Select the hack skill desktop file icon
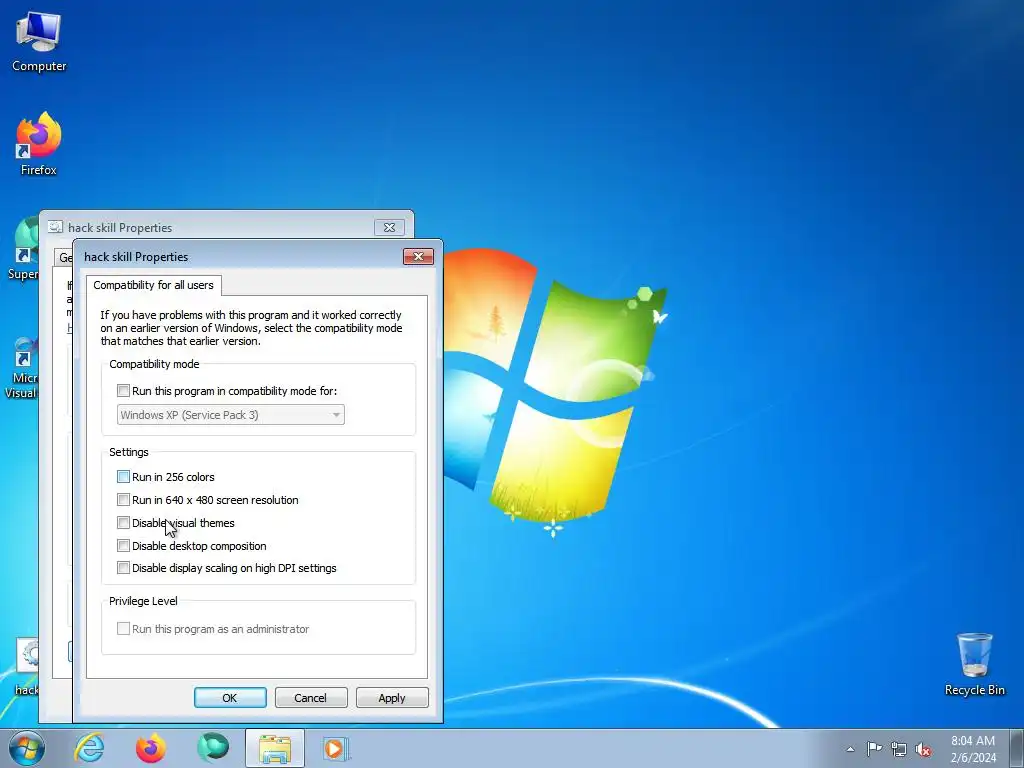Screen dimensions: 1024x768 26,666
